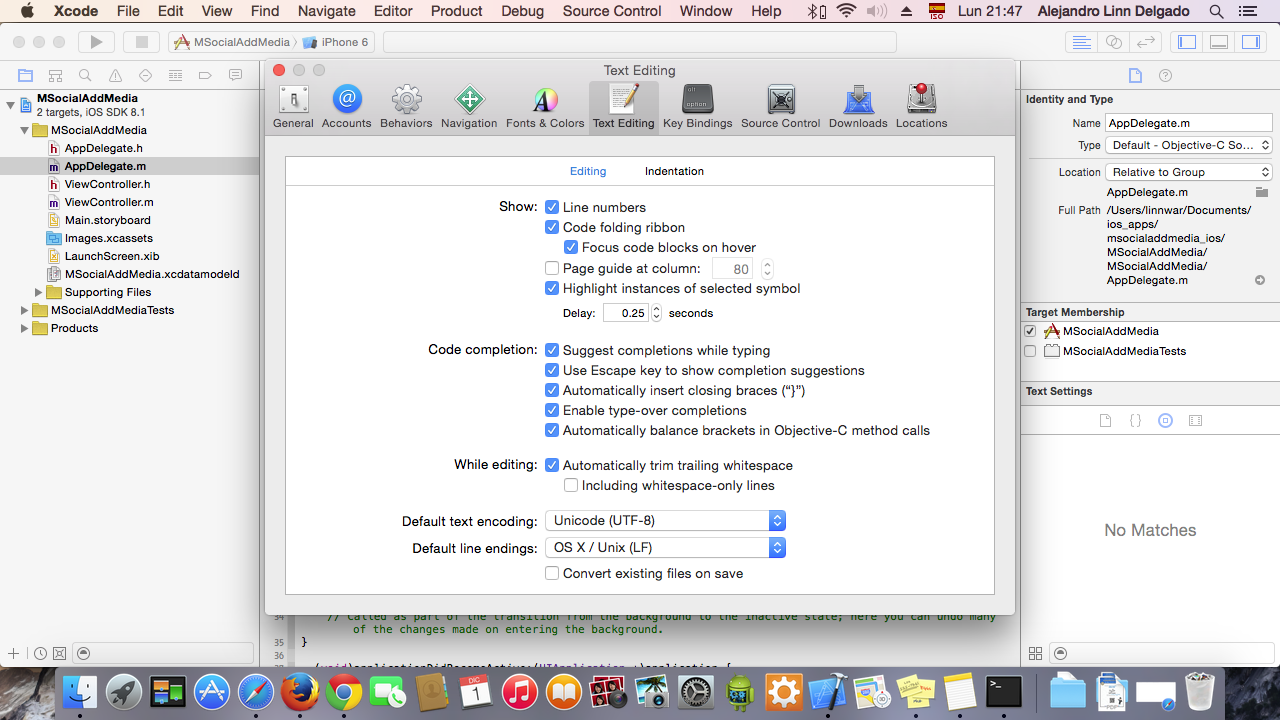
Task: Switch to the Version editor icon
Action: coord(1146,42)
